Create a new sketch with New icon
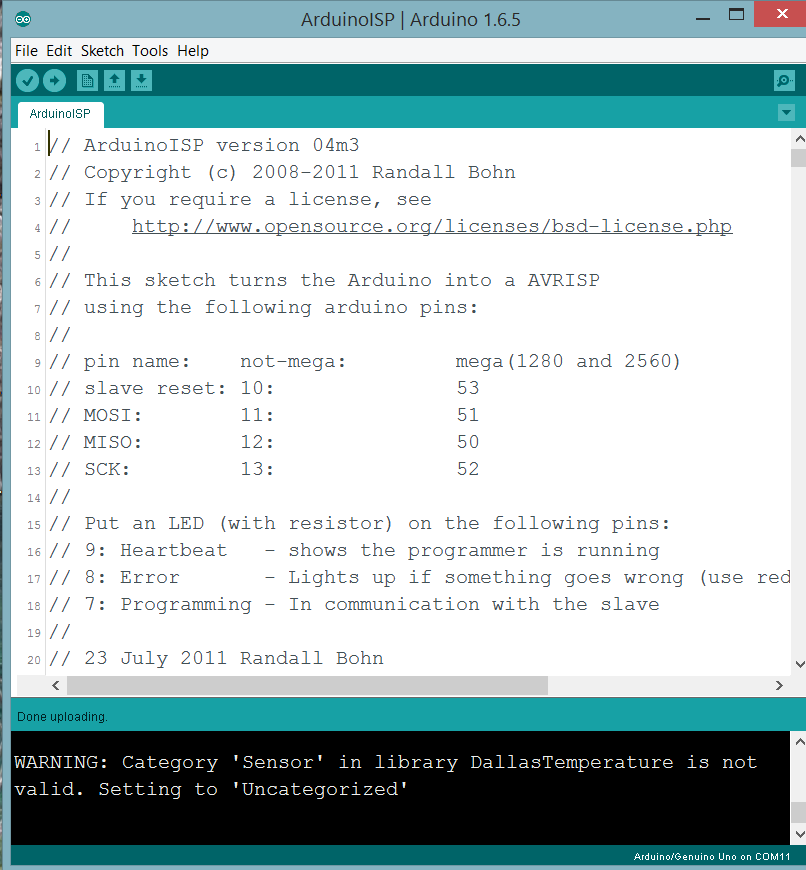This screenshot has height=870, width=806. click(87, 81)
